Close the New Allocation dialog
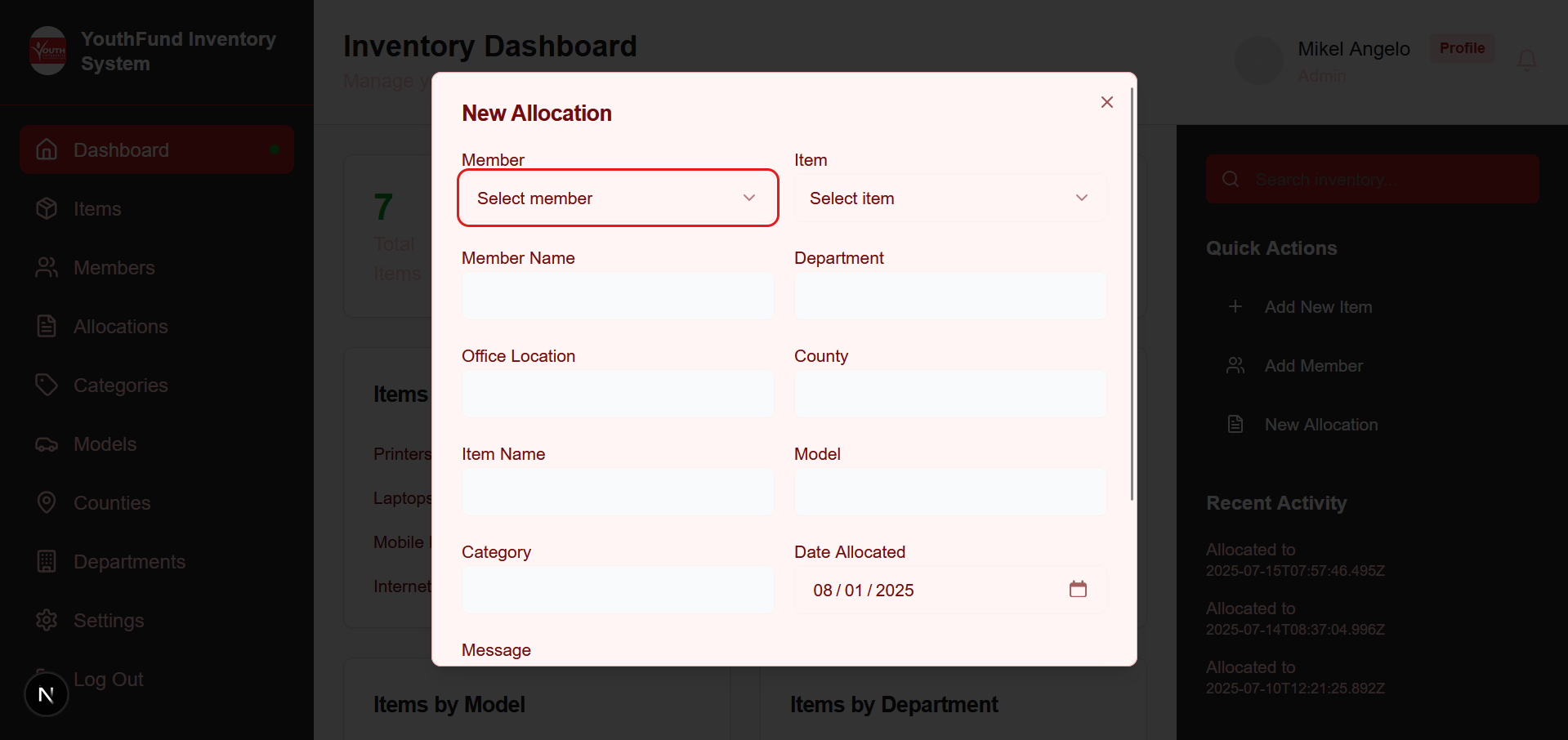 [x=1106, y=102]
